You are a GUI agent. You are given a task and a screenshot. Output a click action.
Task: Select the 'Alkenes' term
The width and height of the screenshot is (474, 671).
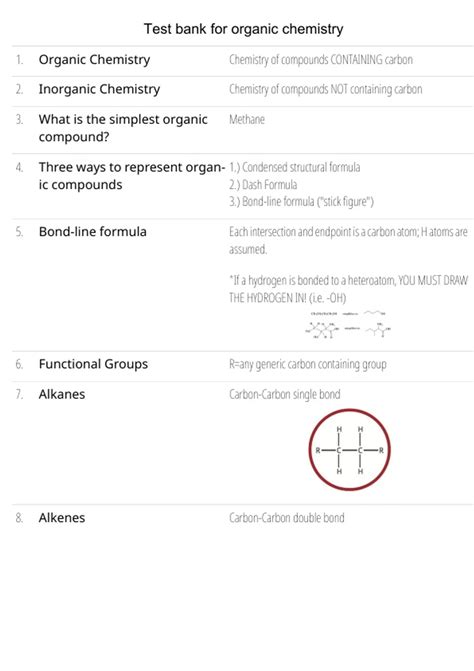pyautogui.click(x=62, y=518)
